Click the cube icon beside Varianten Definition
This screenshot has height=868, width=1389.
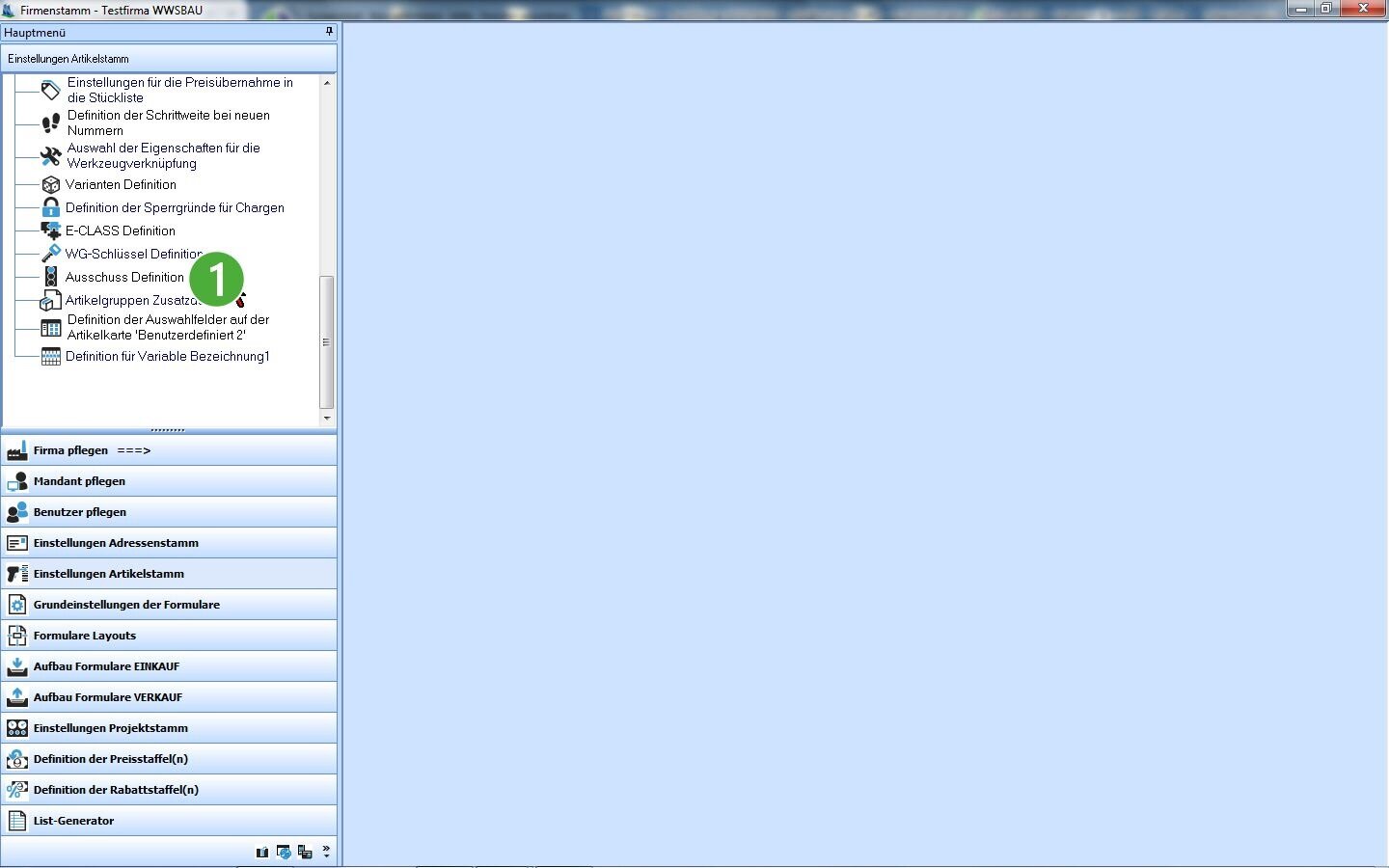51,184
